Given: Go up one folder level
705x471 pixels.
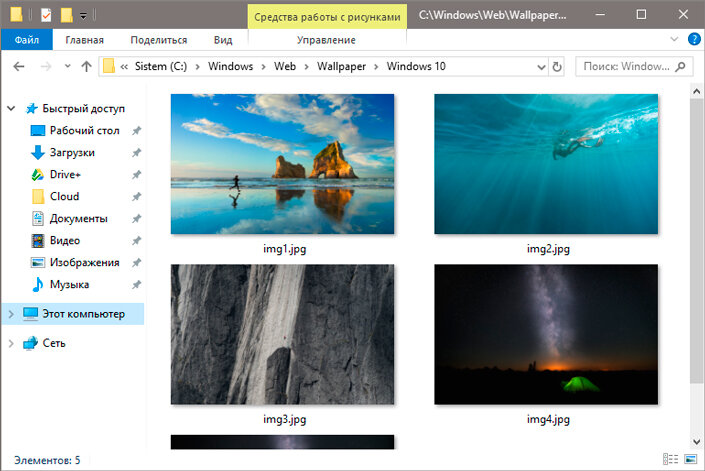Looking at the screenshot, I should 86,67.
